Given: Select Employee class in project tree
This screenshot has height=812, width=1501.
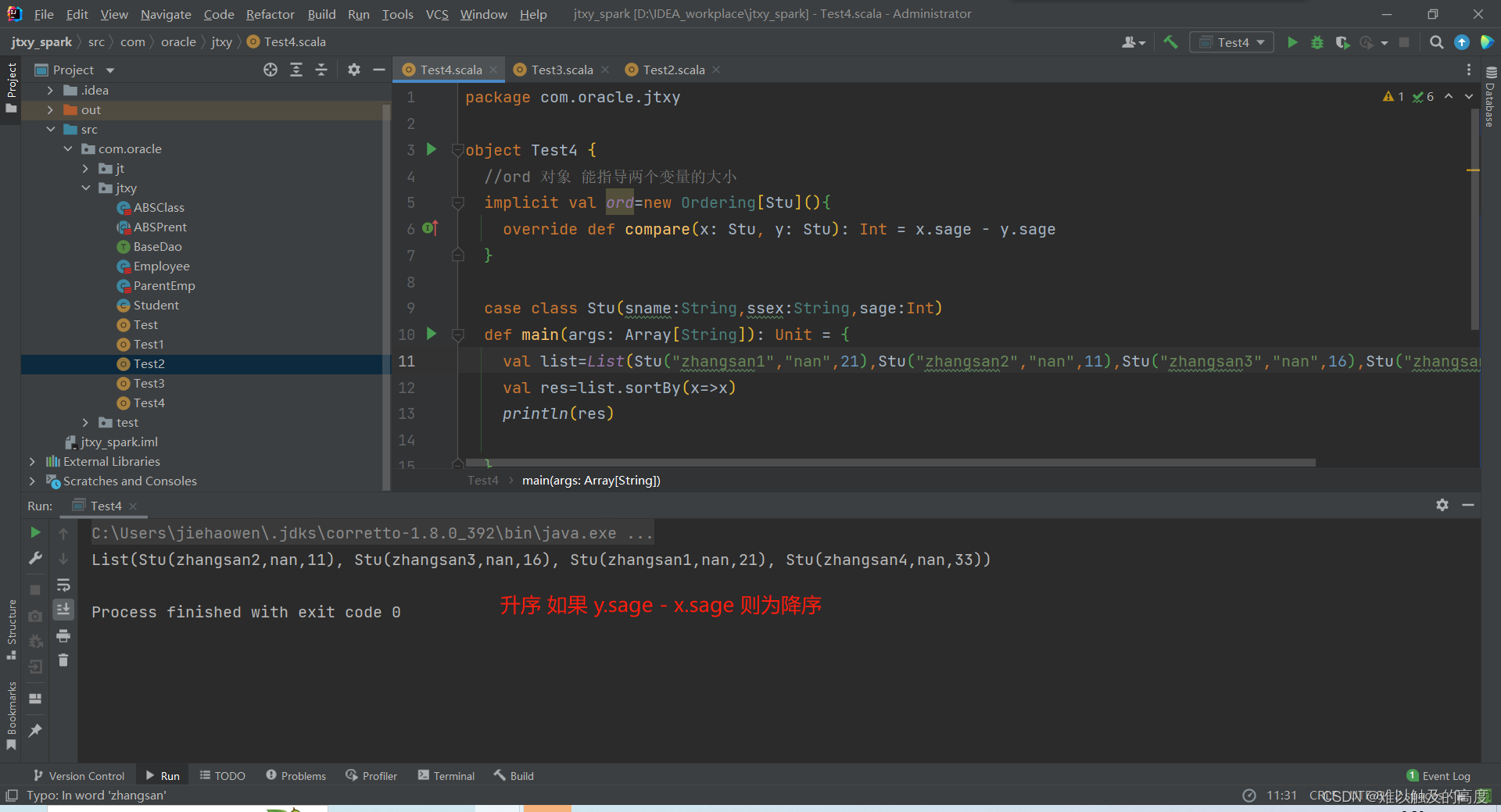Looking at the screenshot, I should tap(161, 266).
